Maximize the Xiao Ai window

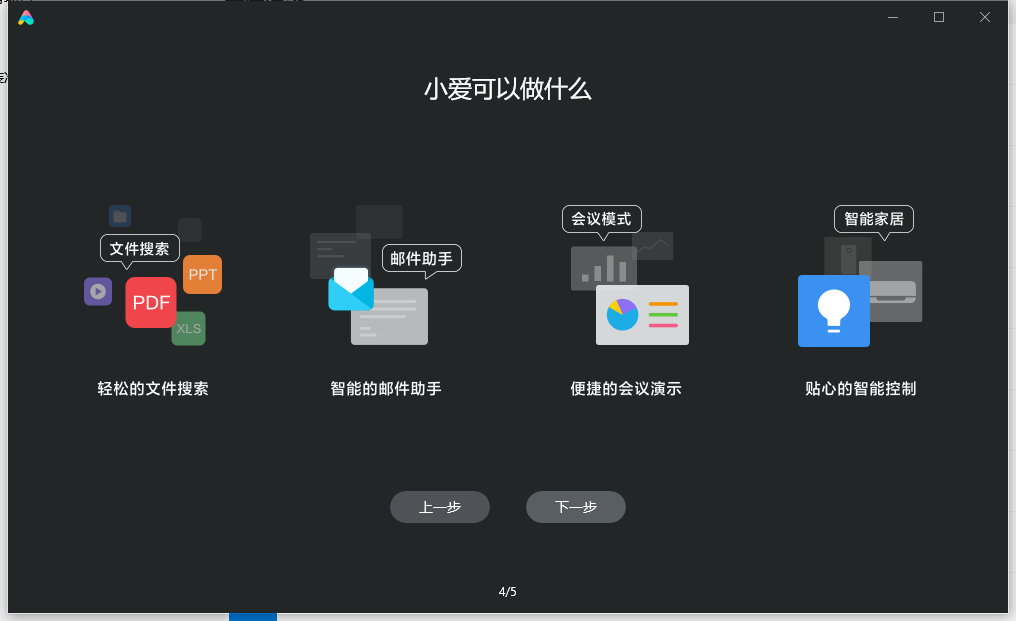pyautogui.click(x=938, y=17)
